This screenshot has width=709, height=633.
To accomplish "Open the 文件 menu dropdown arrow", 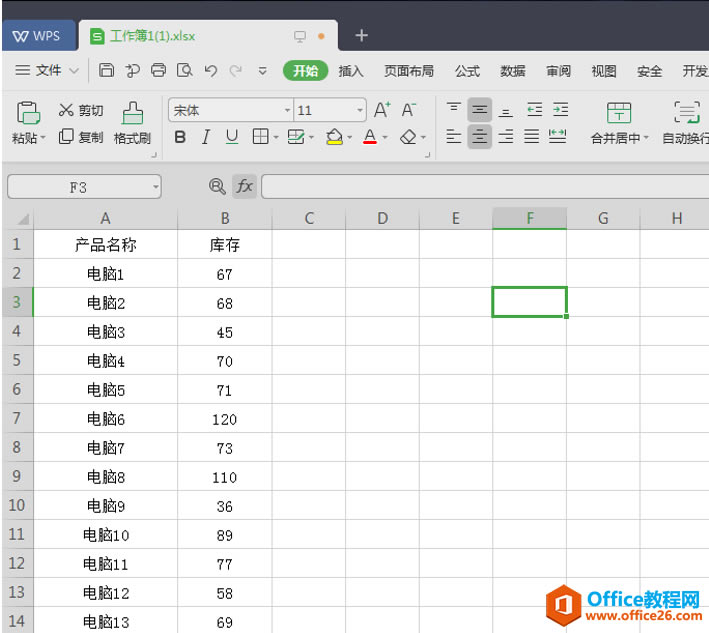I will point(74,71).
